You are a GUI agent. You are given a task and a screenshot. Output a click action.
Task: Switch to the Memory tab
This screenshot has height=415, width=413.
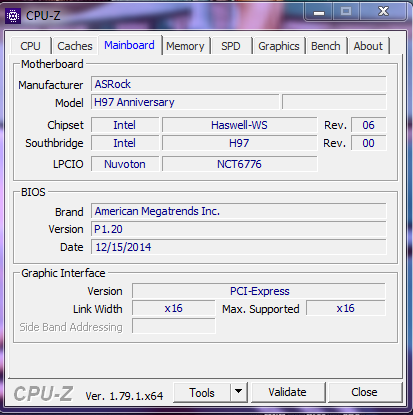(x=185, y=46)
